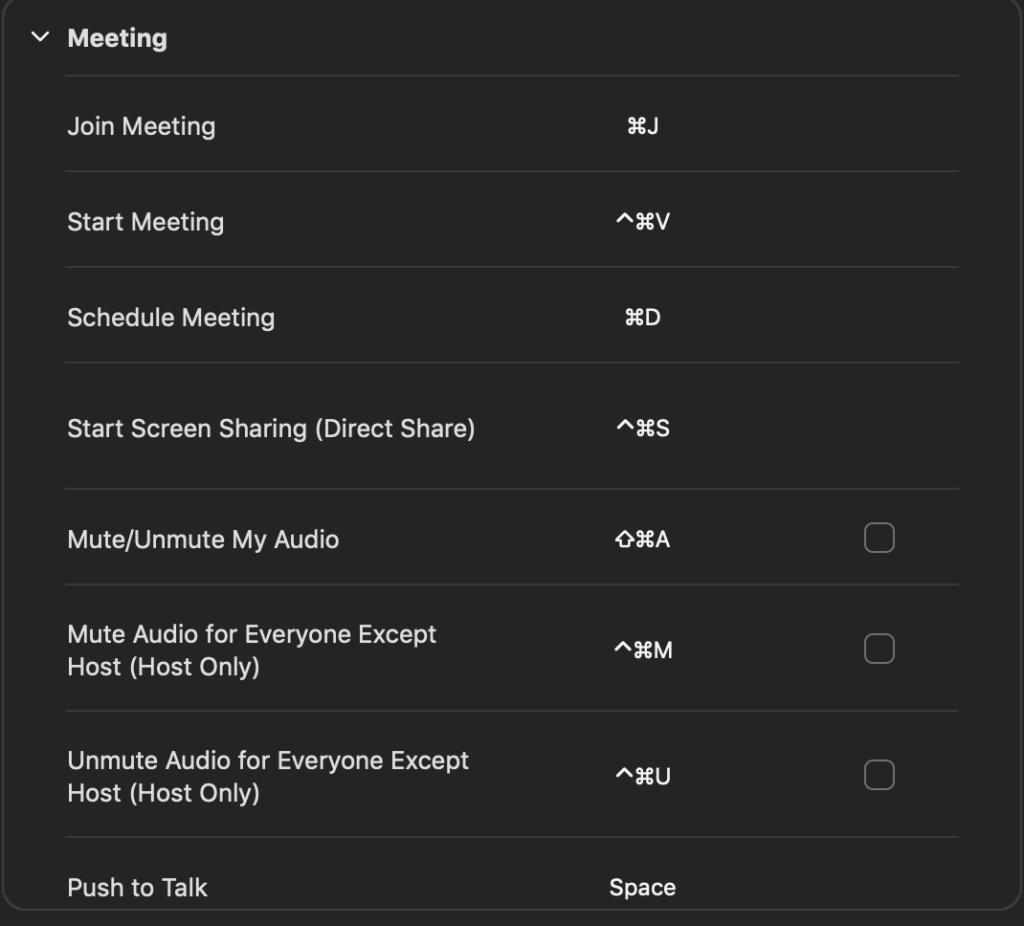Click the Mute/Unmute My Audio label
The image size is (1024, 926).
pyautogui.click(x=203, y=540)
